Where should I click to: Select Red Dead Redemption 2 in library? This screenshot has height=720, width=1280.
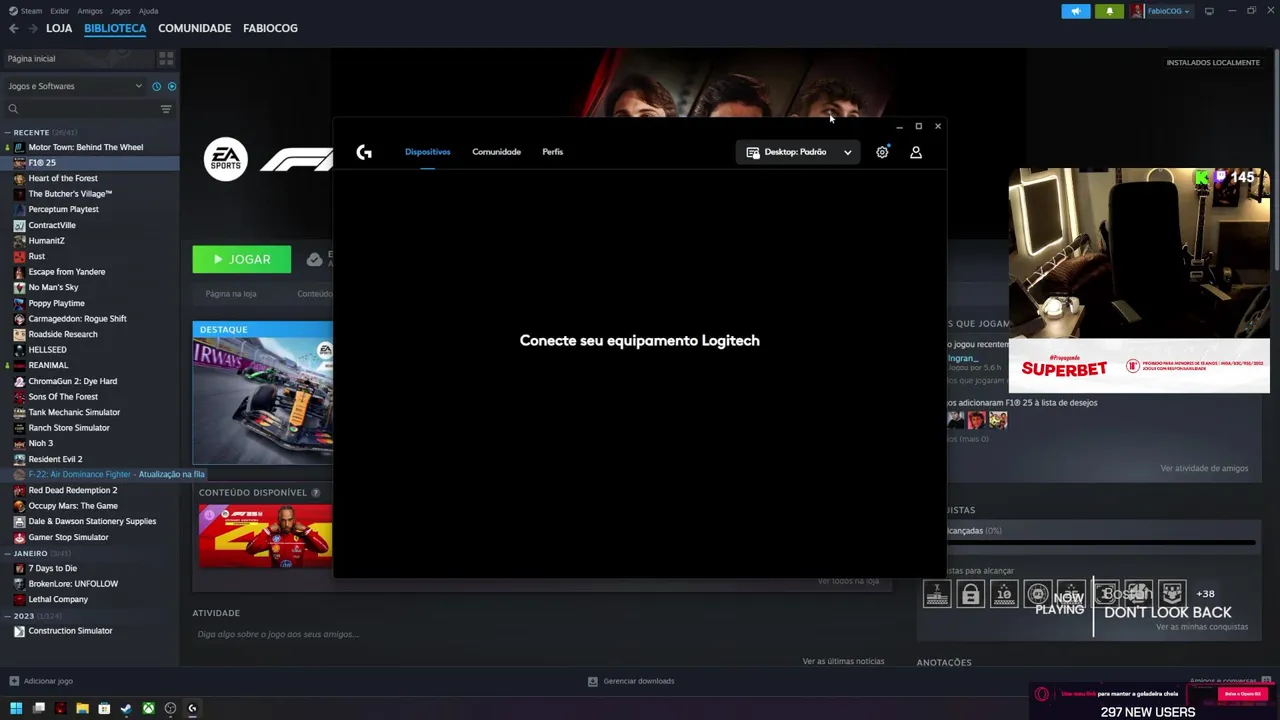coord(72,490)
